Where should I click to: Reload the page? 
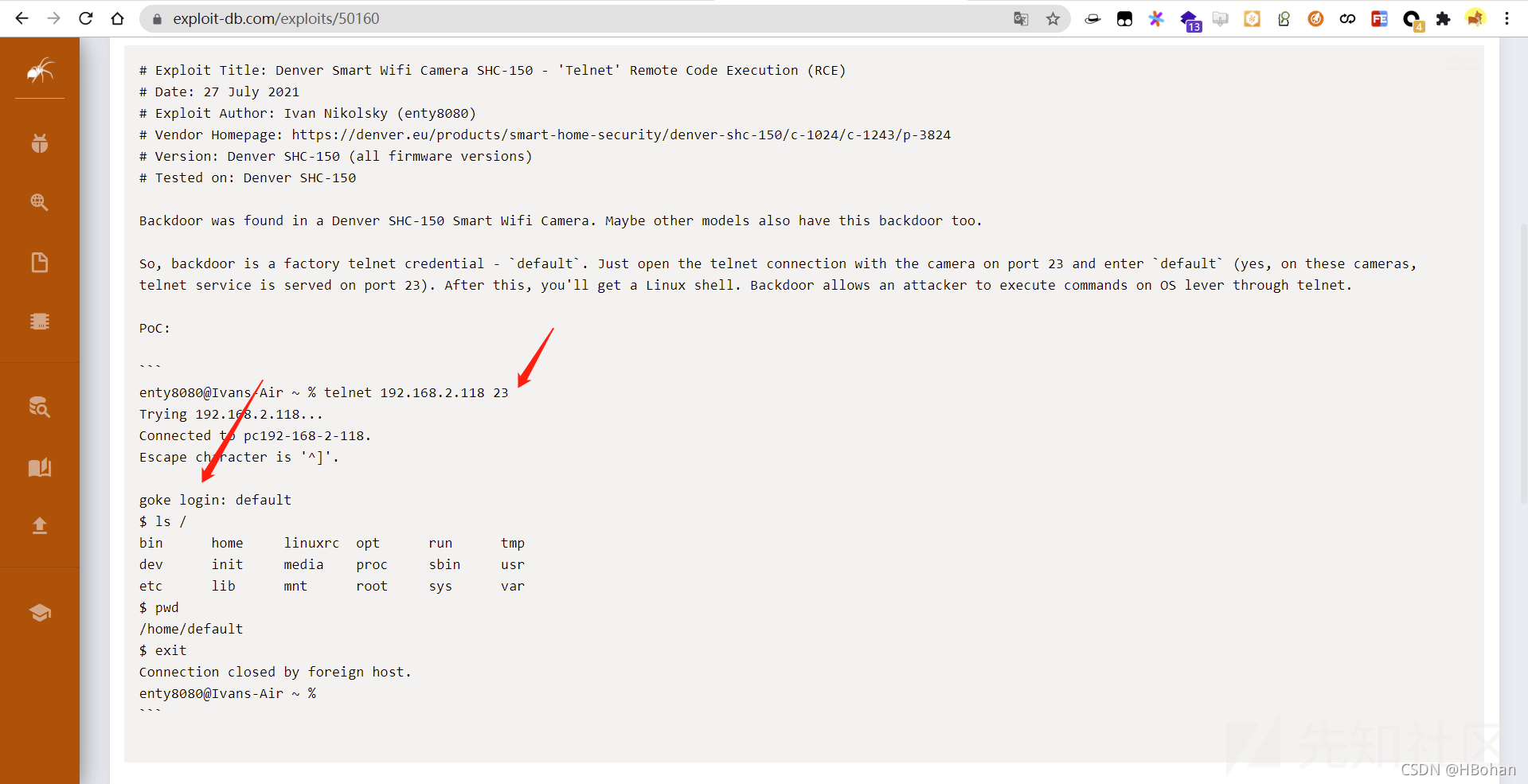coord(85,18)
